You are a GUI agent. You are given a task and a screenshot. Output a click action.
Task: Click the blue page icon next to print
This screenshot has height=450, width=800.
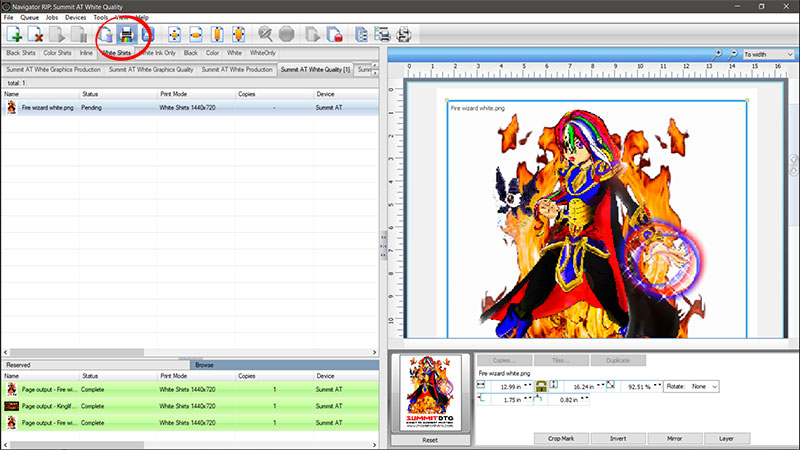click(x=147, y=34)
